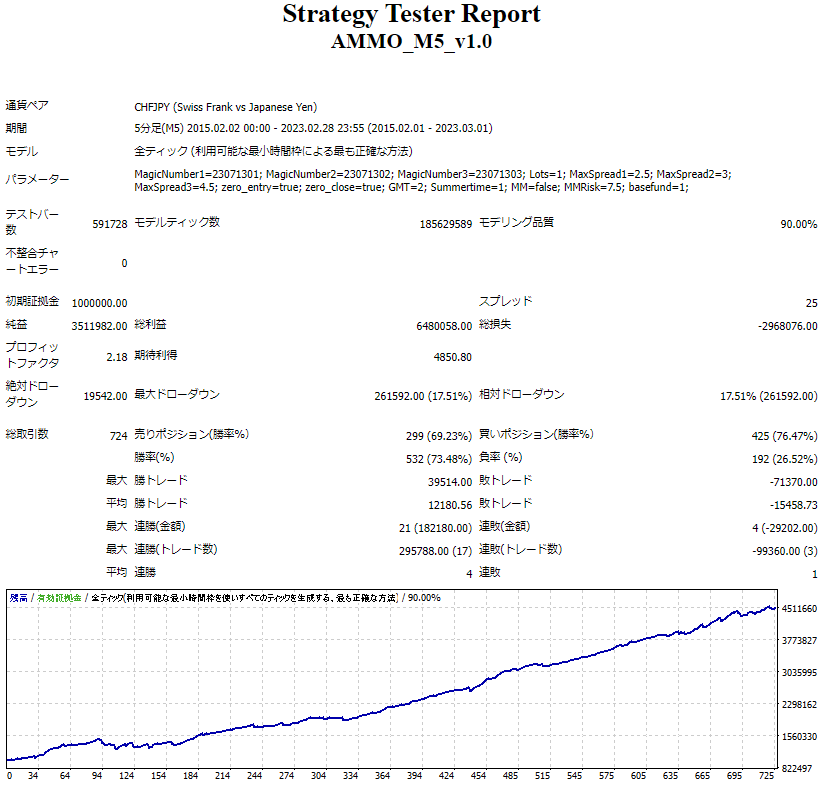Click the モデリング品質 label
The image size is (824, 785).
(x=516, y=222)
